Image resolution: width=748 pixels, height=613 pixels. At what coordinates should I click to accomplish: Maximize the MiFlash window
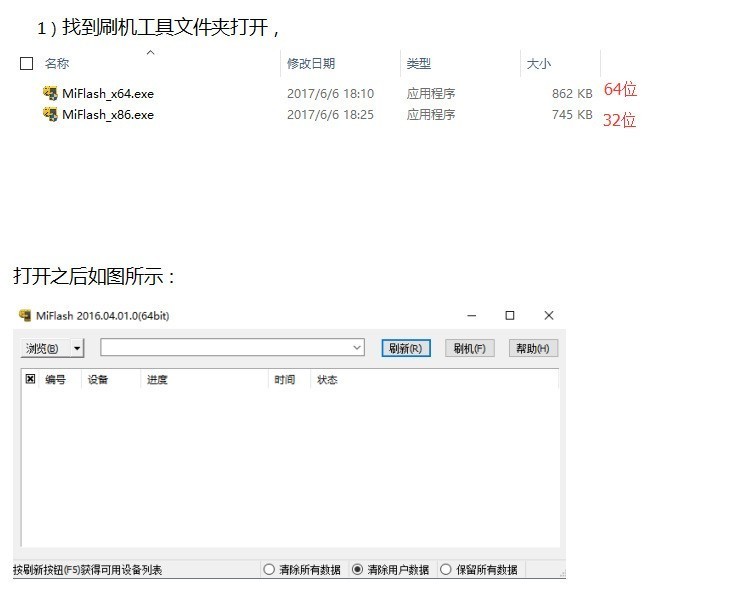510,315
